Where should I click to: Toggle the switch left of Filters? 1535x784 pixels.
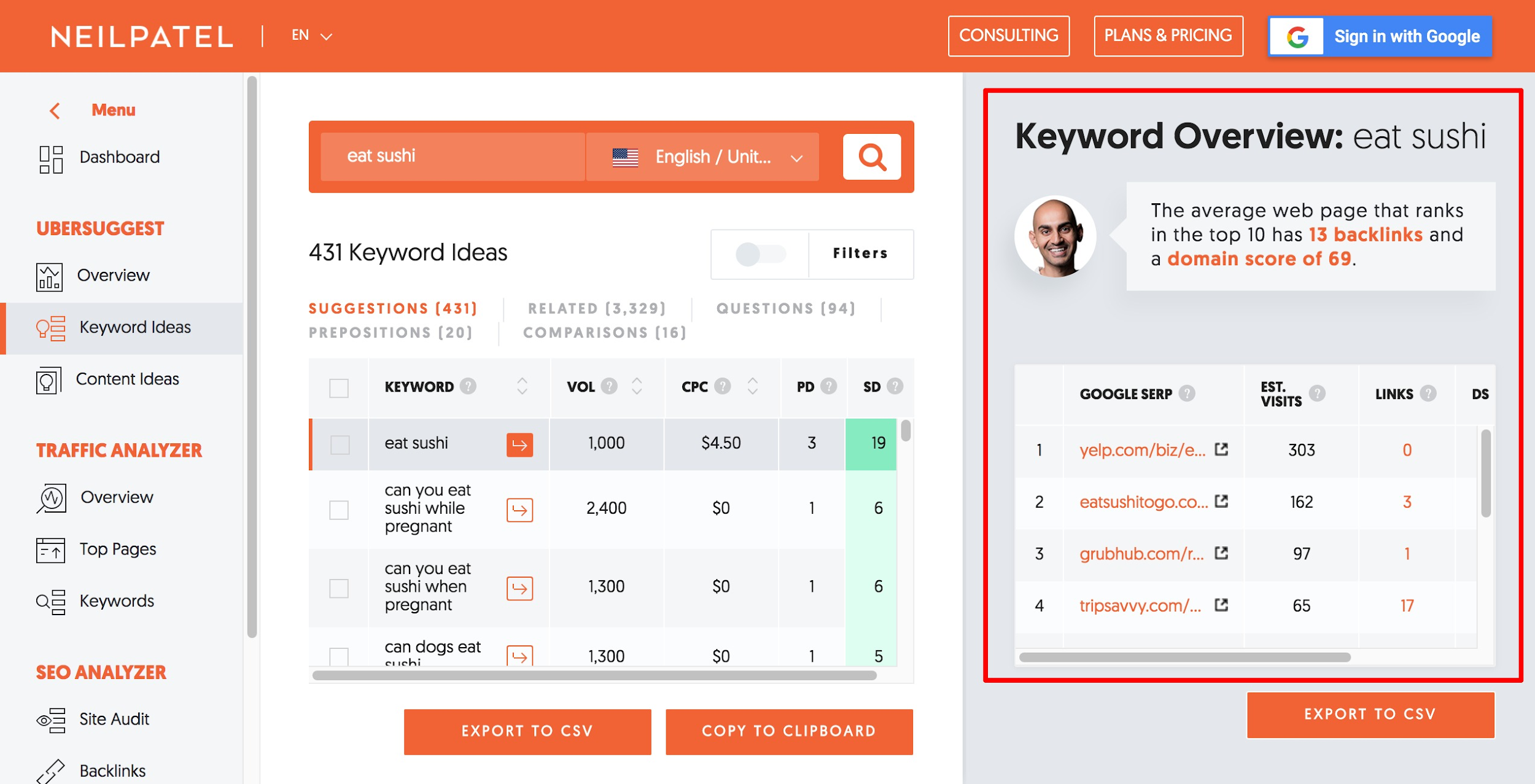[760, 254]
